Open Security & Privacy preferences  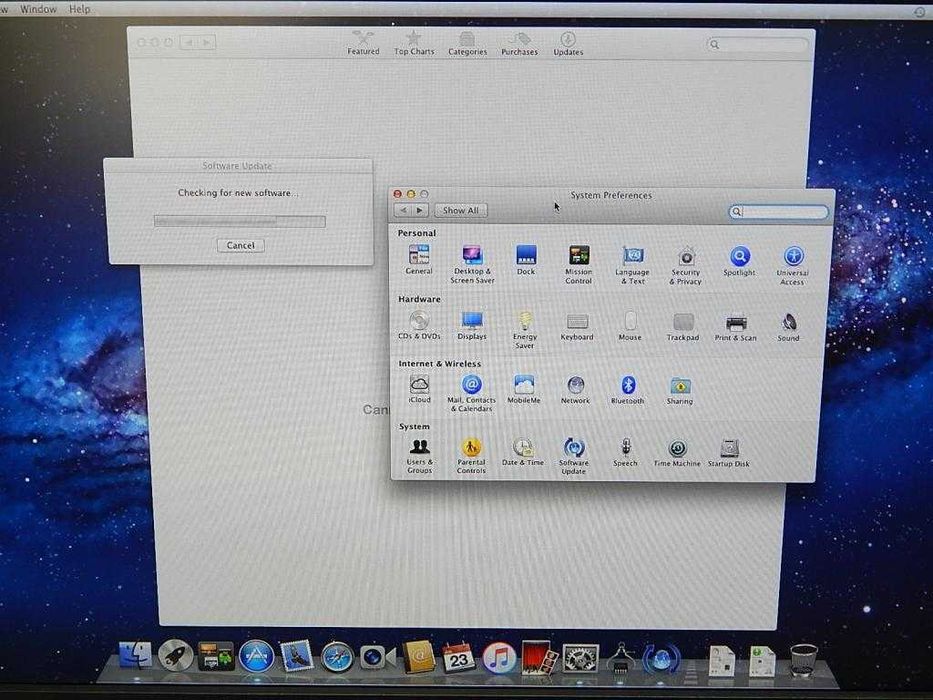point(685,265)
